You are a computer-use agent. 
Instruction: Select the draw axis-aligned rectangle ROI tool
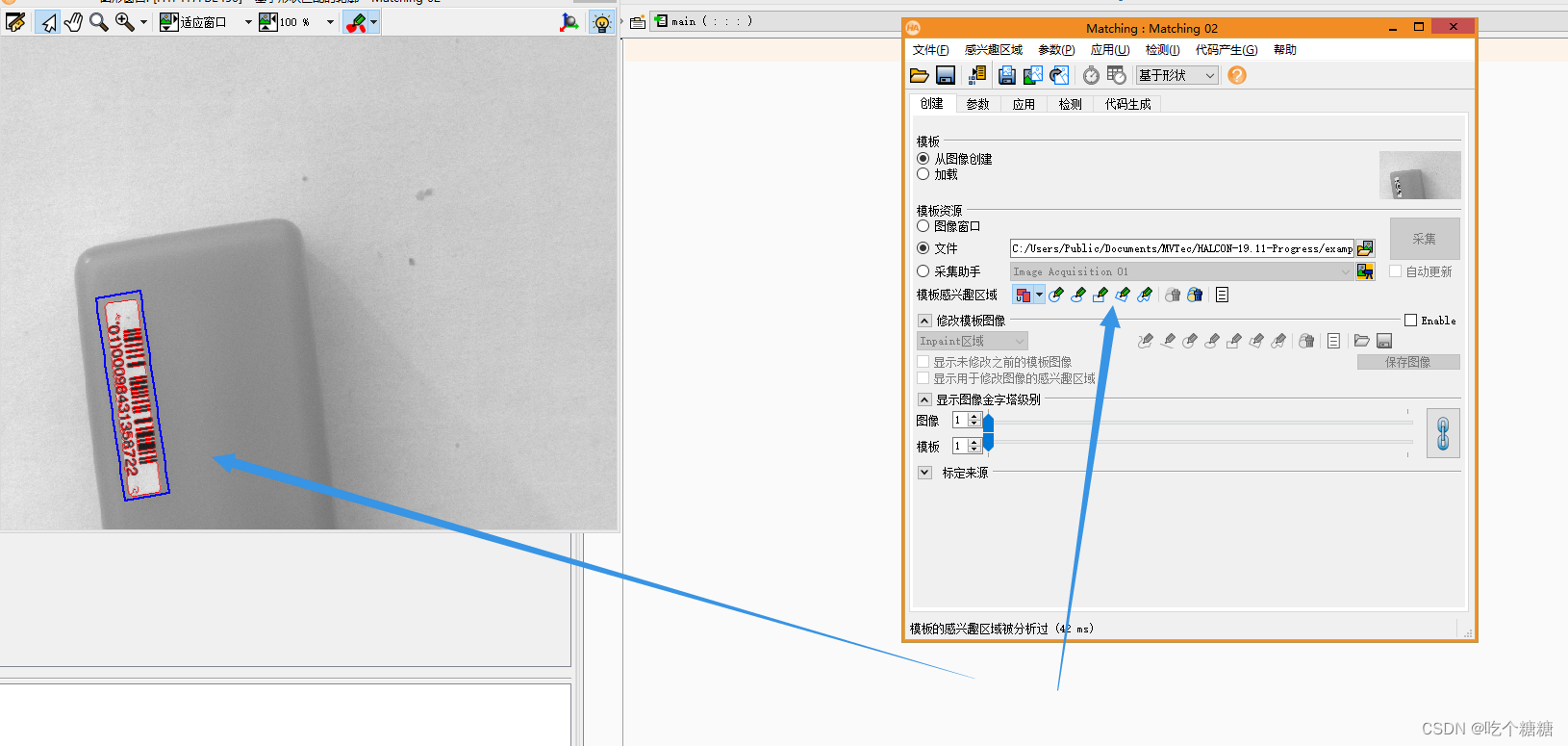(1100, 295)
